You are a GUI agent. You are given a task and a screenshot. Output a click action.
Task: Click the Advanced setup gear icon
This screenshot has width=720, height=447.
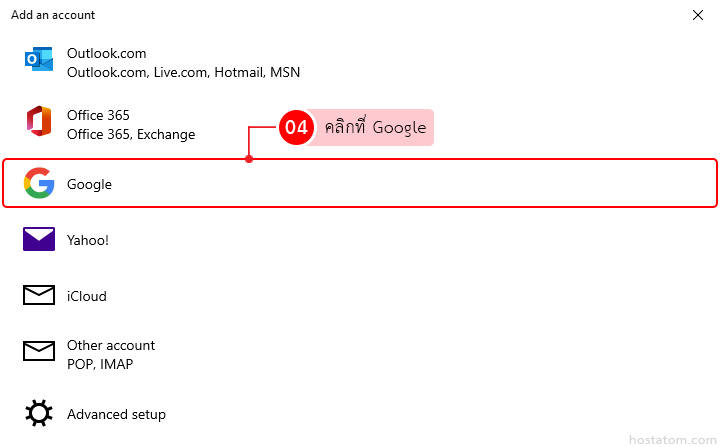pyautogui.click(x=39, y=413)
